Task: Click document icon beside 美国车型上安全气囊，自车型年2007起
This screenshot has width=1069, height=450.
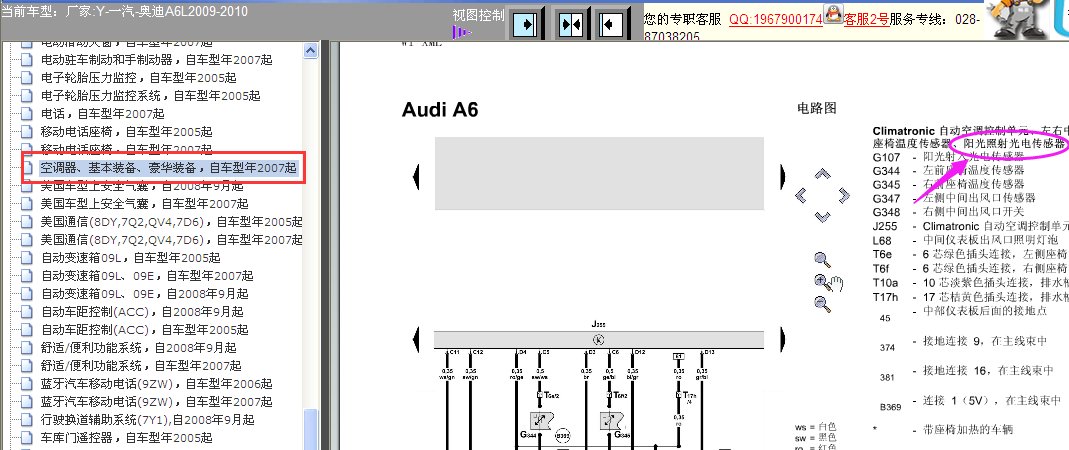Action: pos(27,204)
